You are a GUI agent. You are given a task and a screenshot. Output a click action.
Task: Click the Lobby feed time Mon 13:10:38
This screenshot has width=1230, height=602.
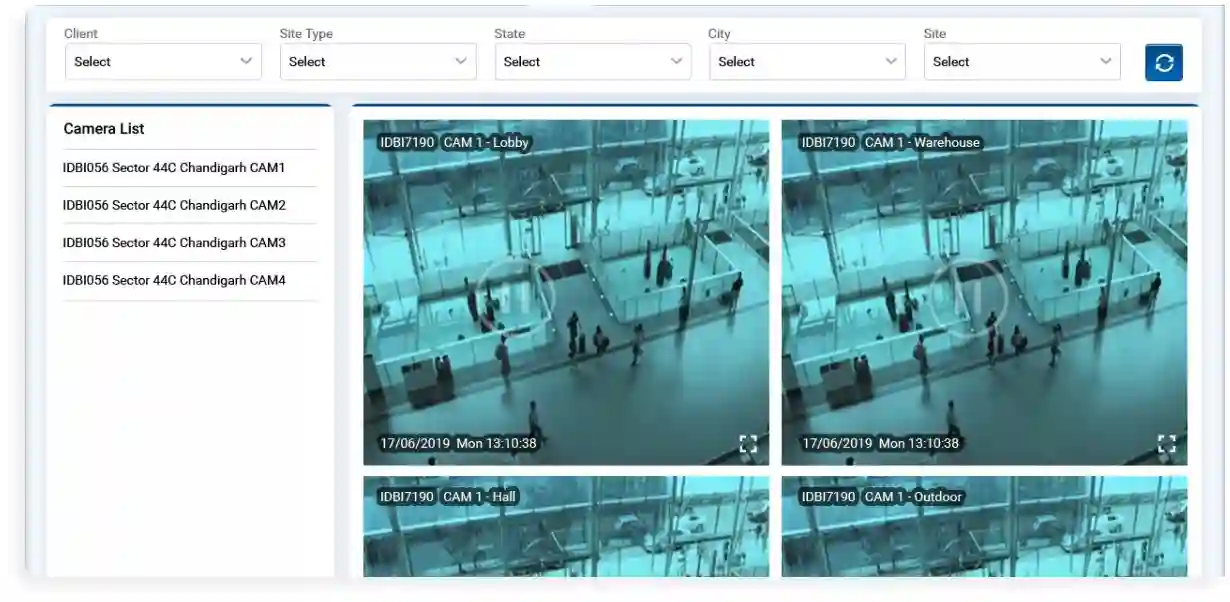click(x=496, y=443)
